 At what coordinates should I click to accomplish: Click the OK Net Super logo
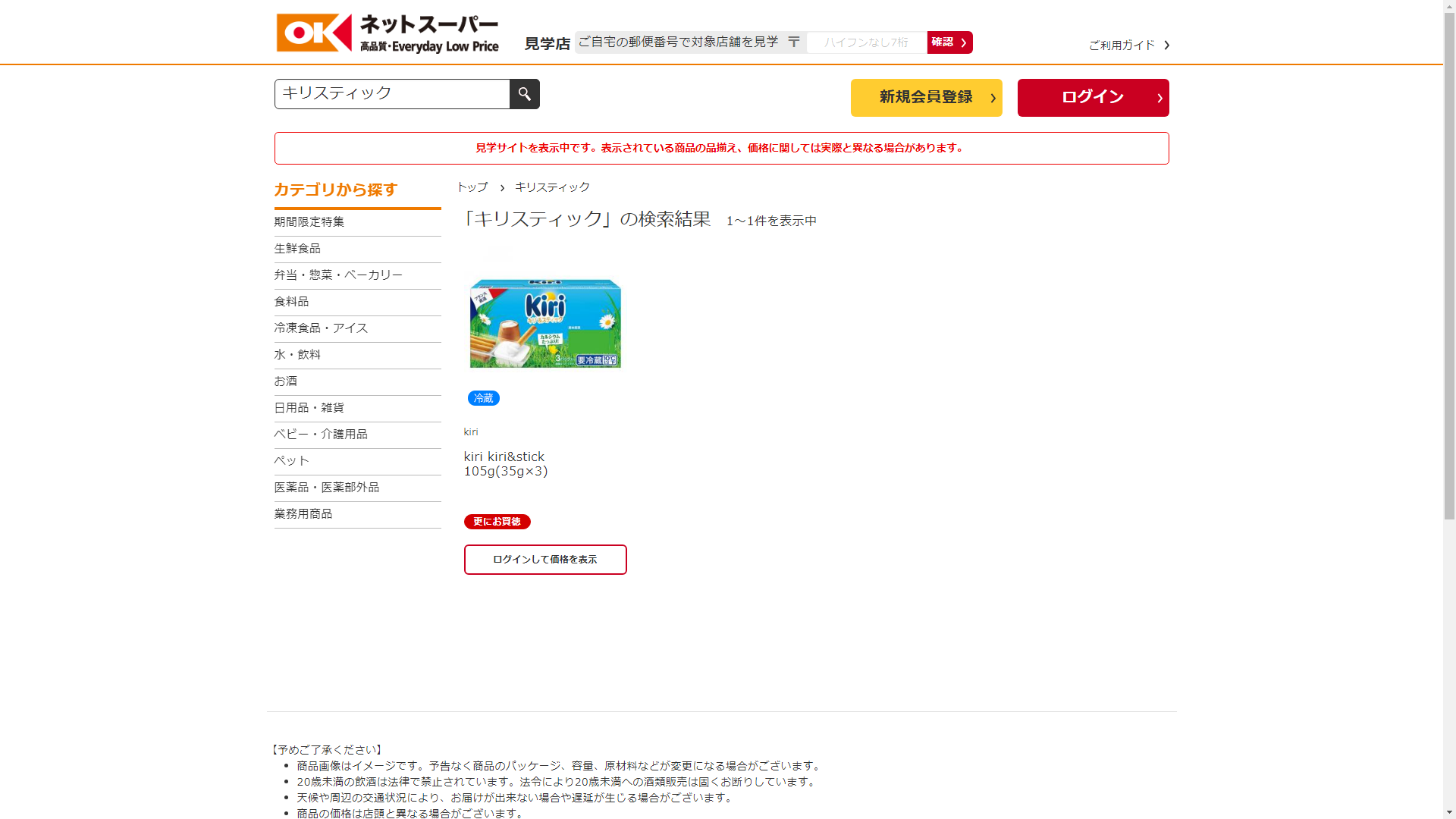click(388, 33)
